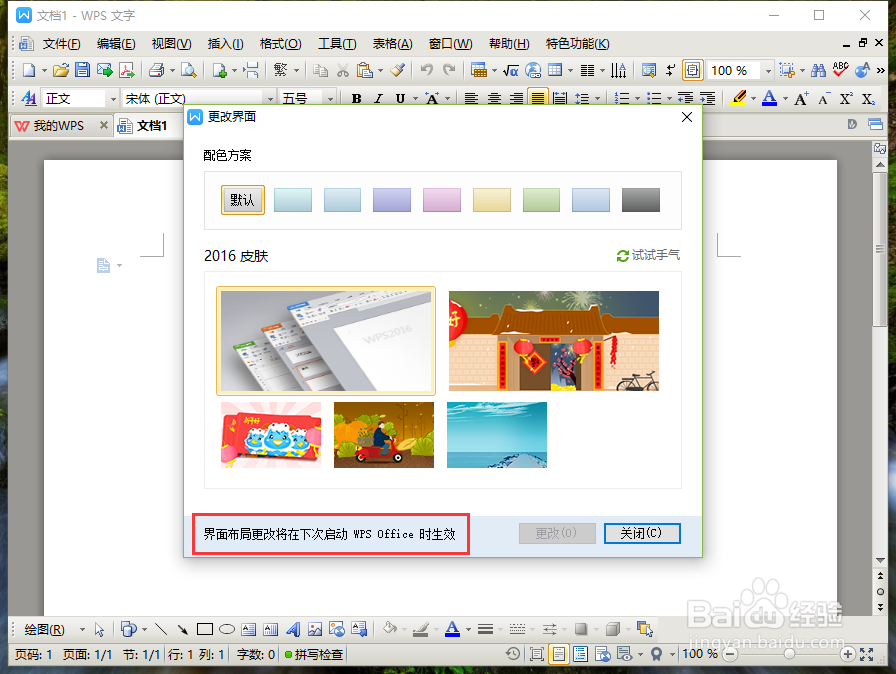Close the 我的WPS tab
The height and width of the screenshot is (674, 896).
click(x=103, y=125)
